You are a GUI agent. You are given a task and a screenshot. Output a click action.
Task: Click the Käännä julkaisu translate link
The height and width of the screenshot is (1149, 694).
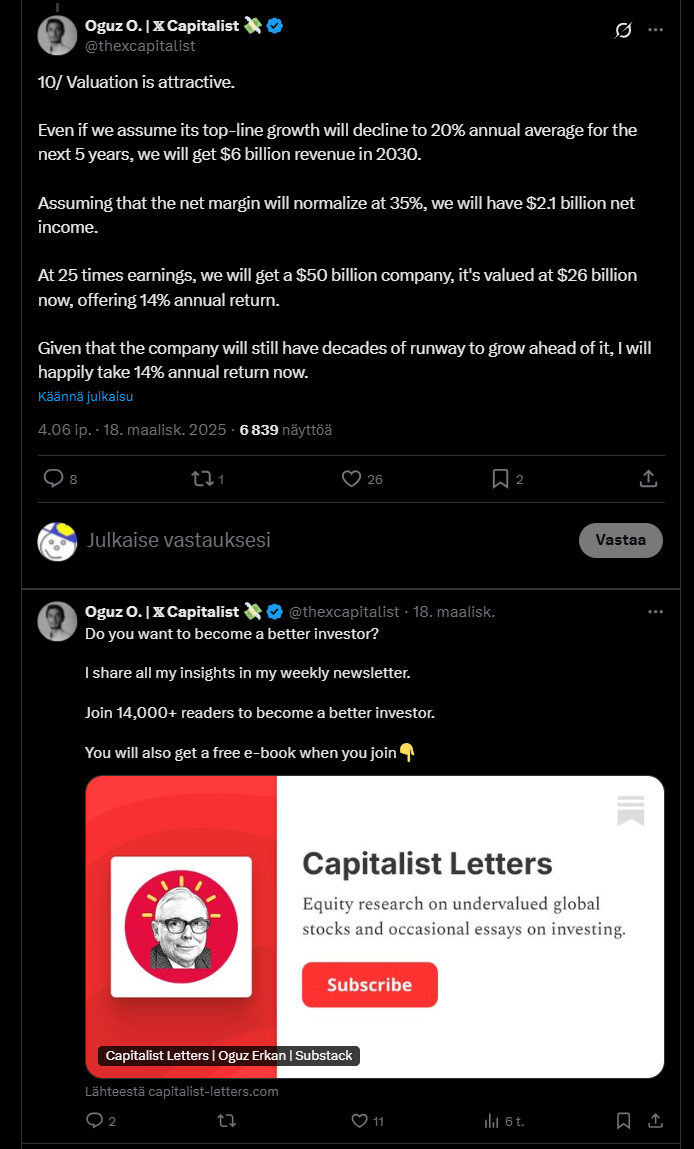click(85, 396)
